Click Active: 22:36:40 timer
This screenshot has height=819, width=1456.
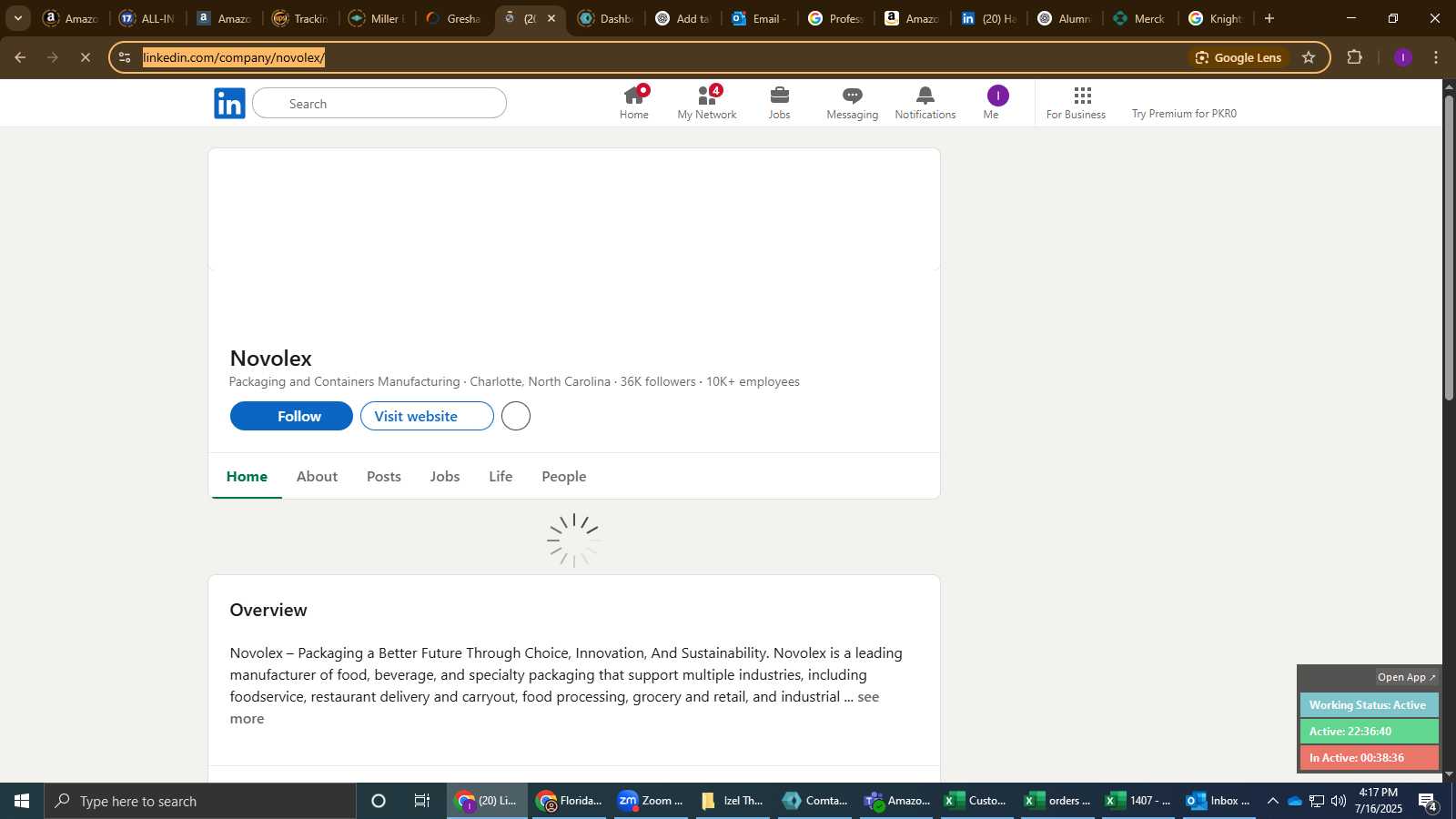point(1369,732)
